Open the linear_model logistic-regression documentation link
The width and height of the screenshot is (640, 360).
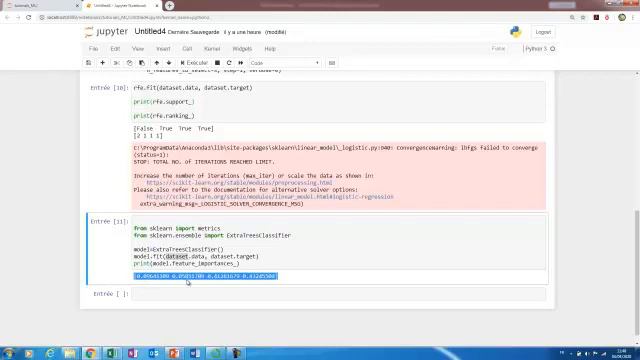coord(270,196)
